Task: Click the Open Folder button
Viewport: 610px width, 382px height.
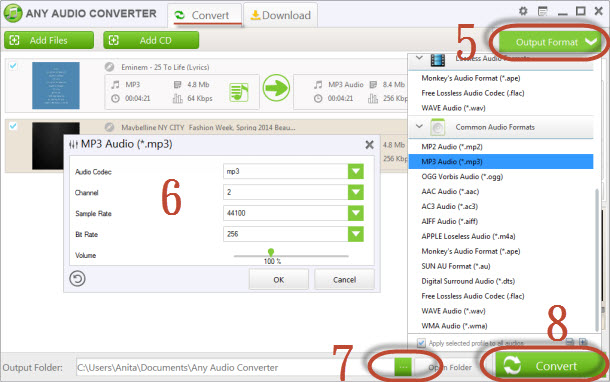Action: tap(450, 367)
